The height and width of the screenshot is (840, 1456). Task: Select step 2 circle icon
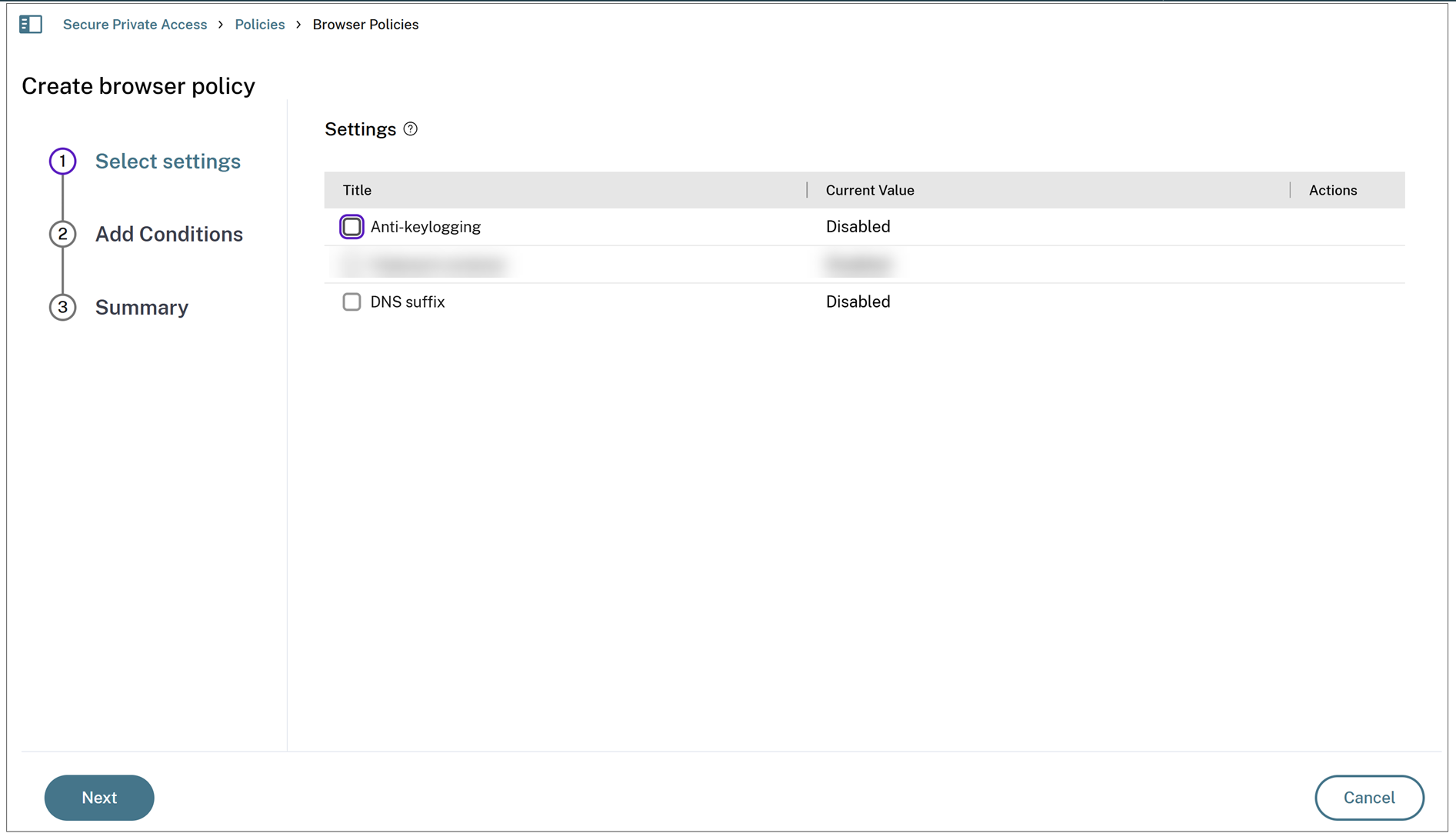coord(63,234)
